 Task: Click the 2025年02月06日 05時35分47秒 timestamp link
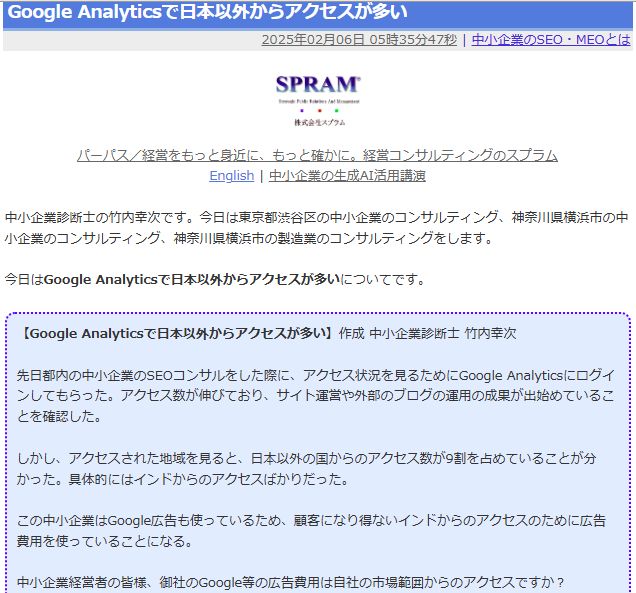coord(359,40)
